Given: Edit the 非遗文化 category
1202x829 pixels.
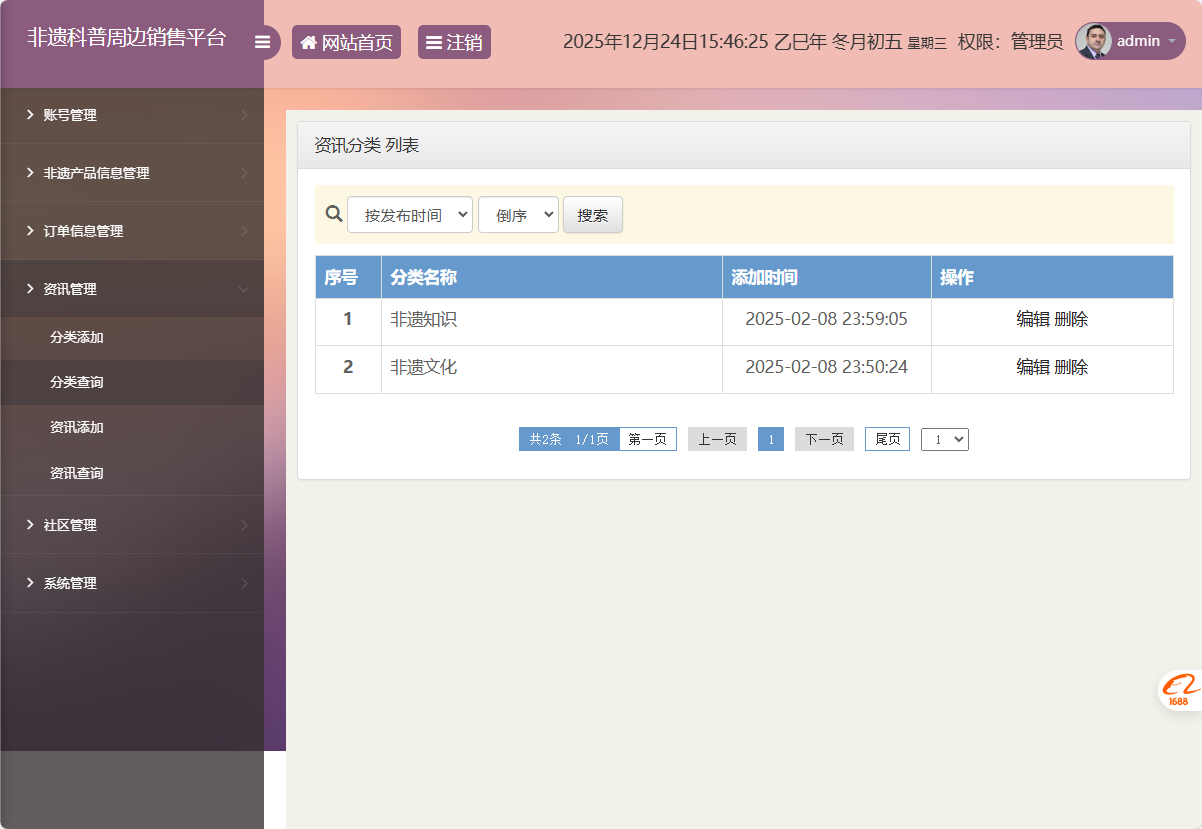Looking at the screenshot, I should coord(1033,367).
